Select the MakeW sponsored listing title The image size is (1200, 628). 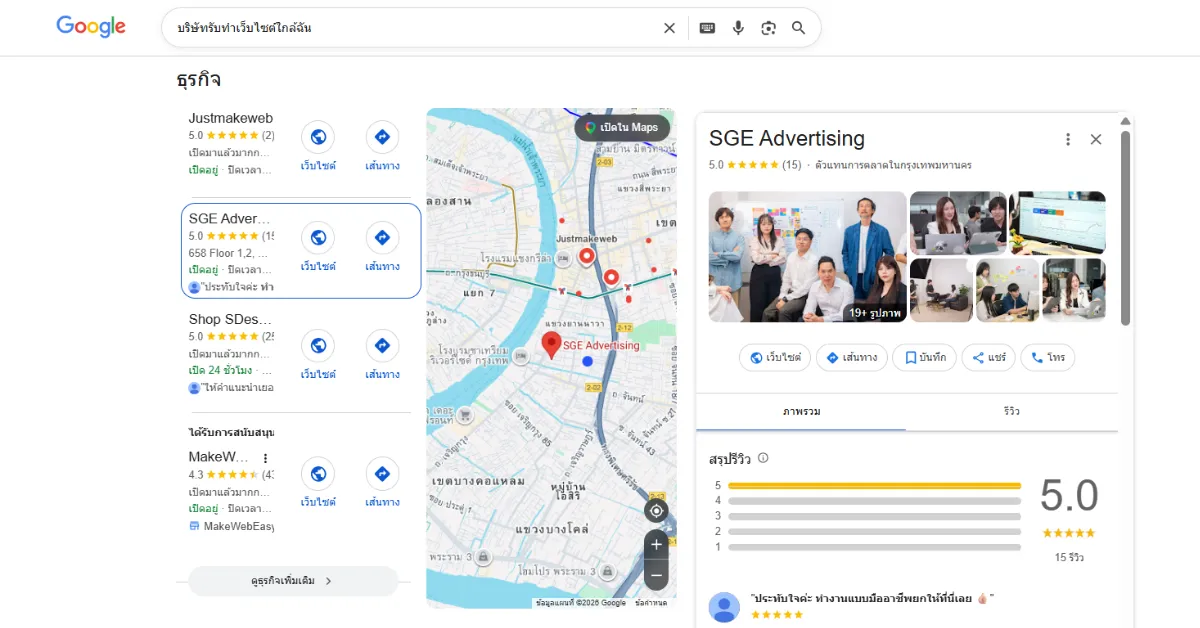[x=220, y=457]
